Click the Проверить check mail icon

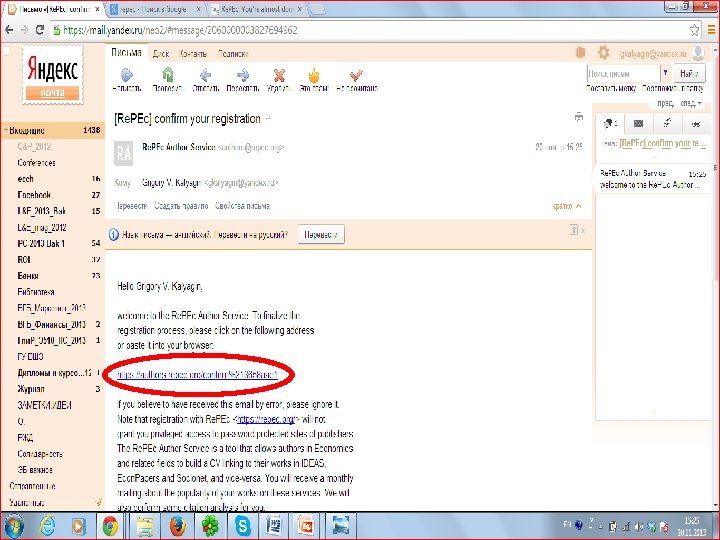[x=168, y=74]
